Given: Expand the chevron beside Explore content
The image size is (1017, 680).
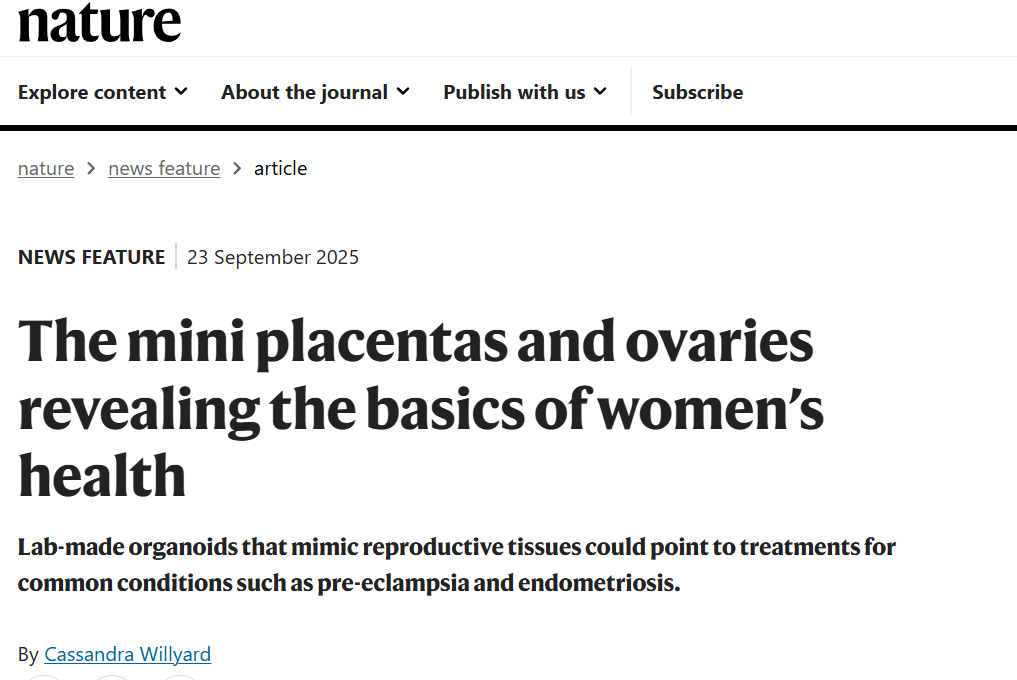Looking at the screenshot, I should coord(181,91).
